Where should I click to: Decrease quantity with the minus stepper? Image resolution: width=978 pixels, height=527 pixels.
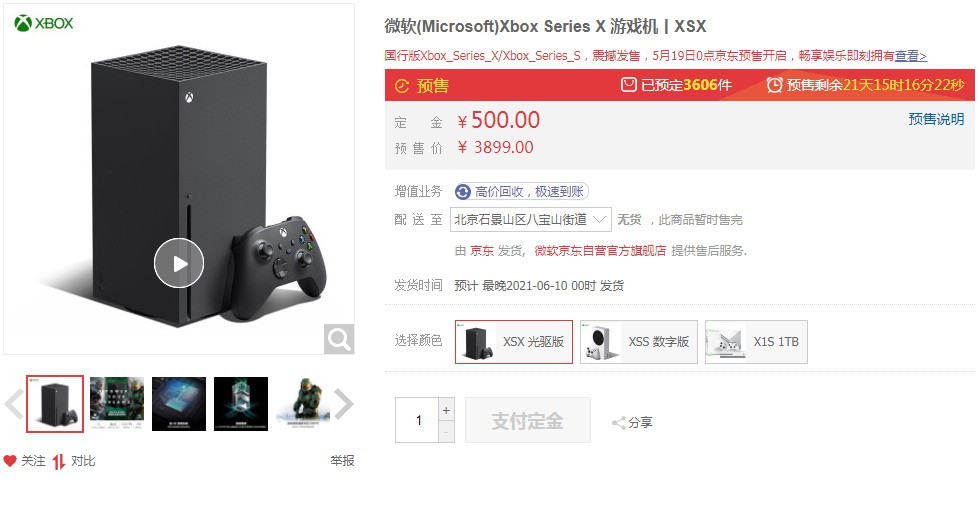[x=446, y=432]
